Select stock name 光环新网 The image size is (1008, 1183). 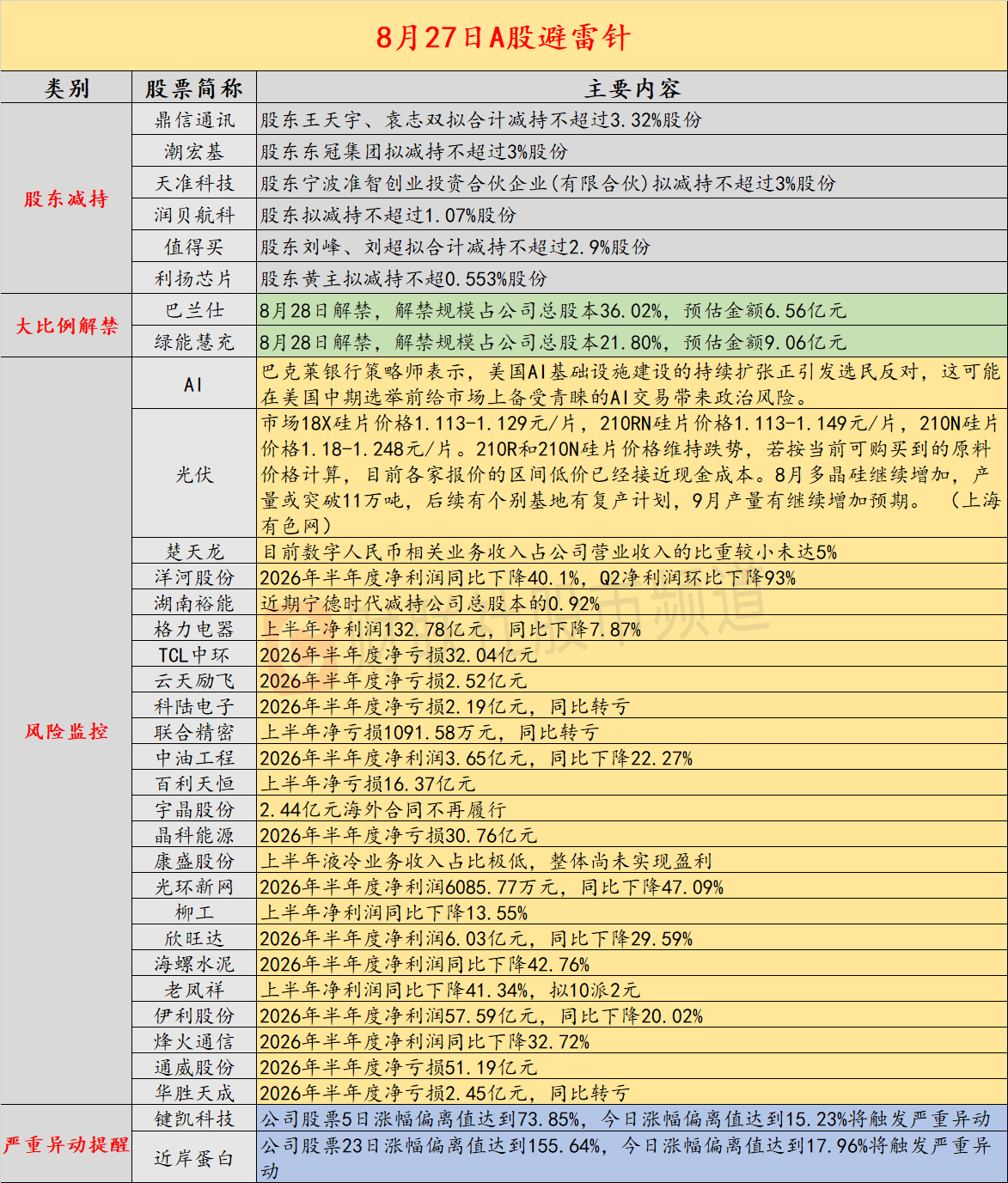click(x=194, y=887)
